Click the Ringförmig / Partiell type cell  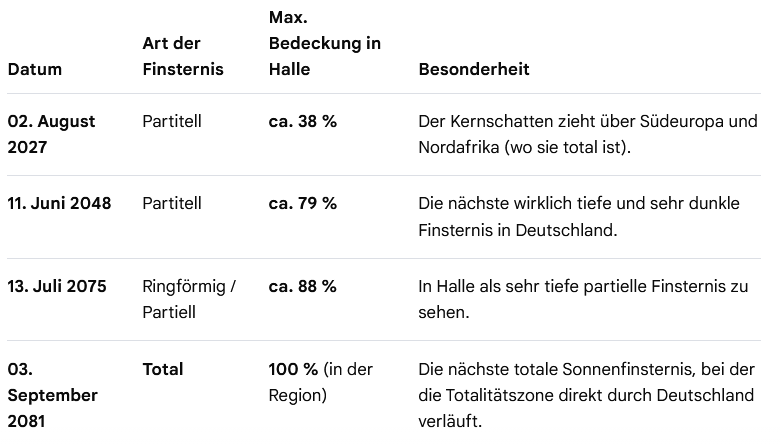tap(189, 299)
